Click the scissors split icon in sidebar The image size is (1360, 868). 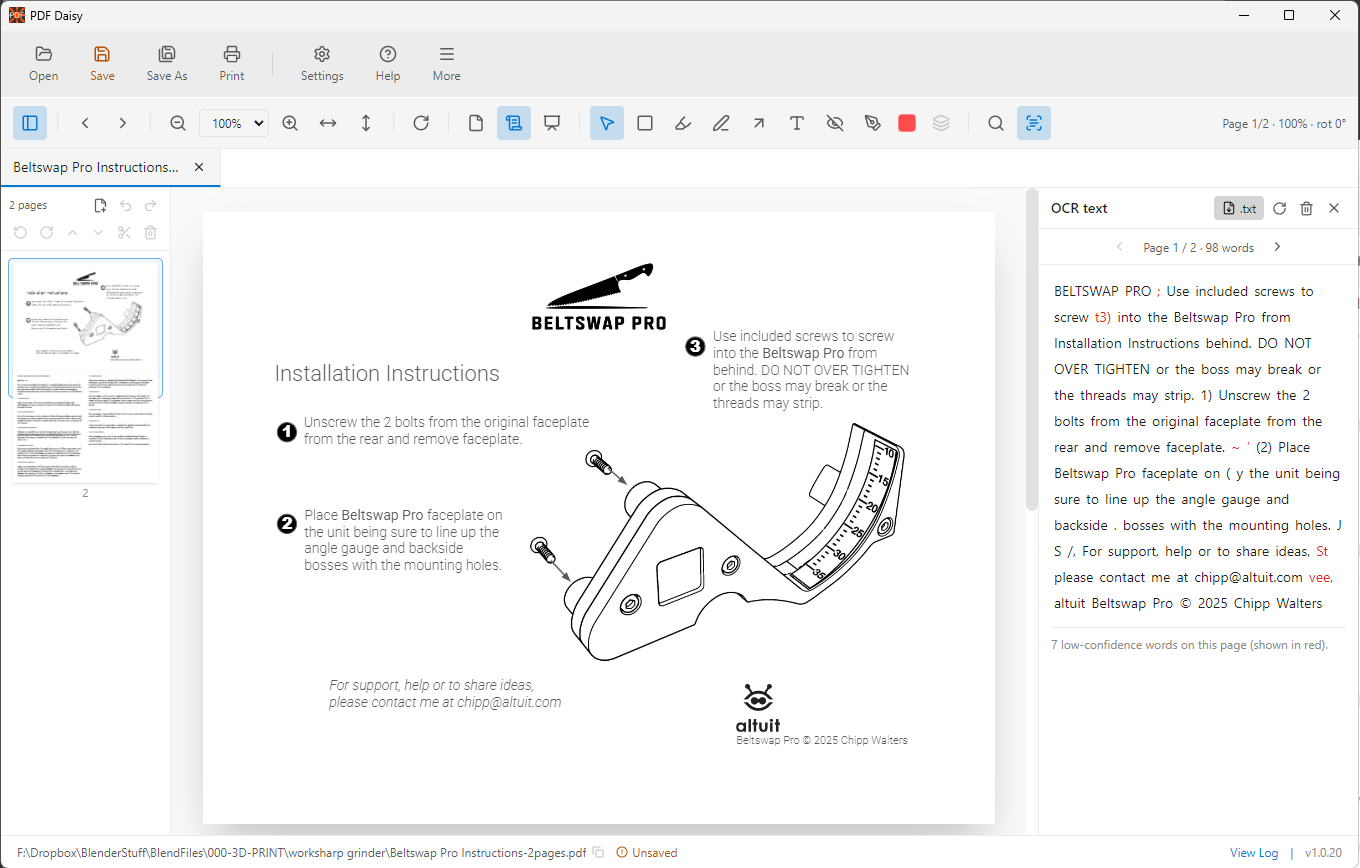coord(124,233)
